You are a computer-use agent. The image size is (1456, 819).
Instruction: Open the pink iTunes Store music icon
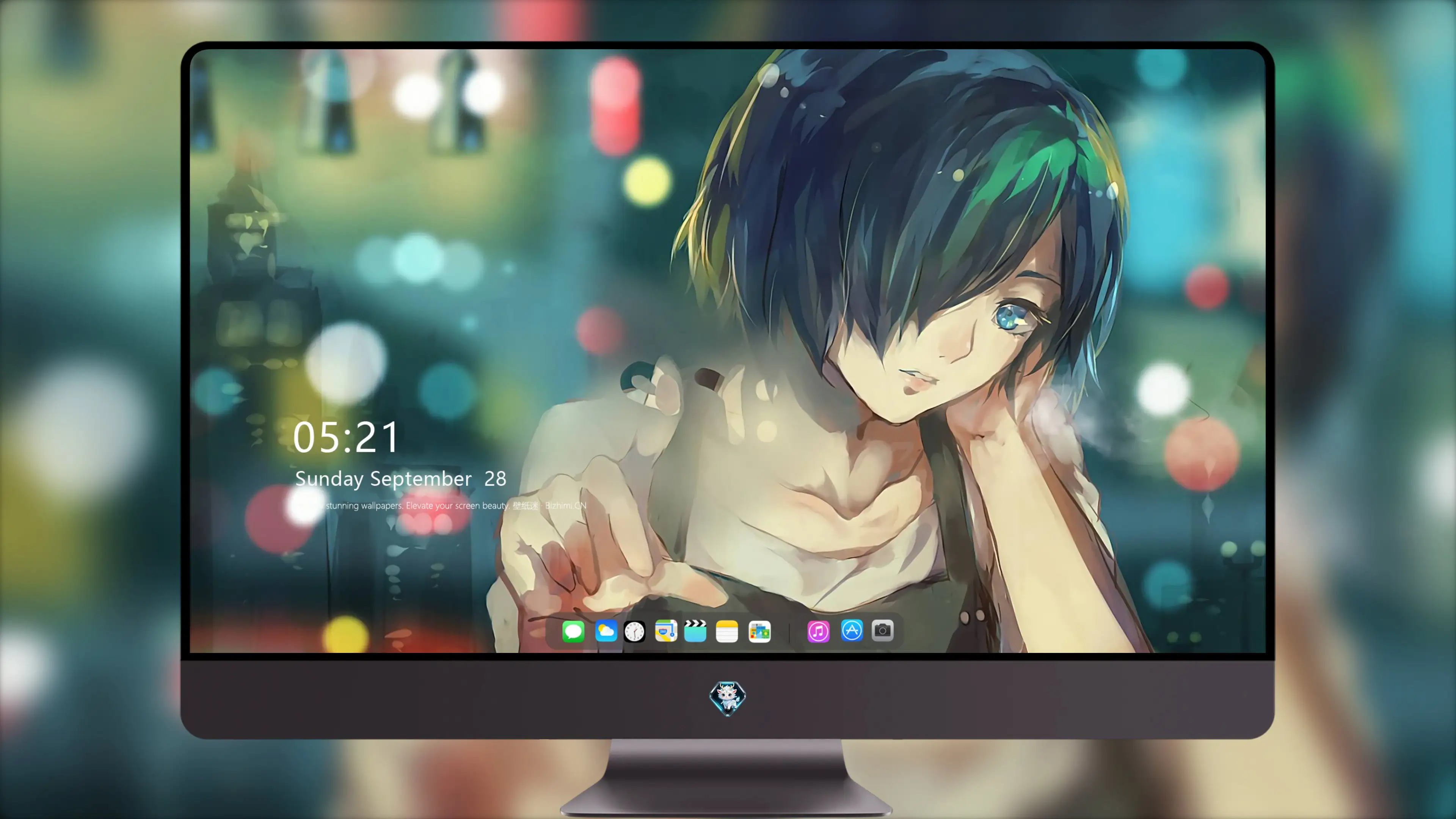click(819, 631)
